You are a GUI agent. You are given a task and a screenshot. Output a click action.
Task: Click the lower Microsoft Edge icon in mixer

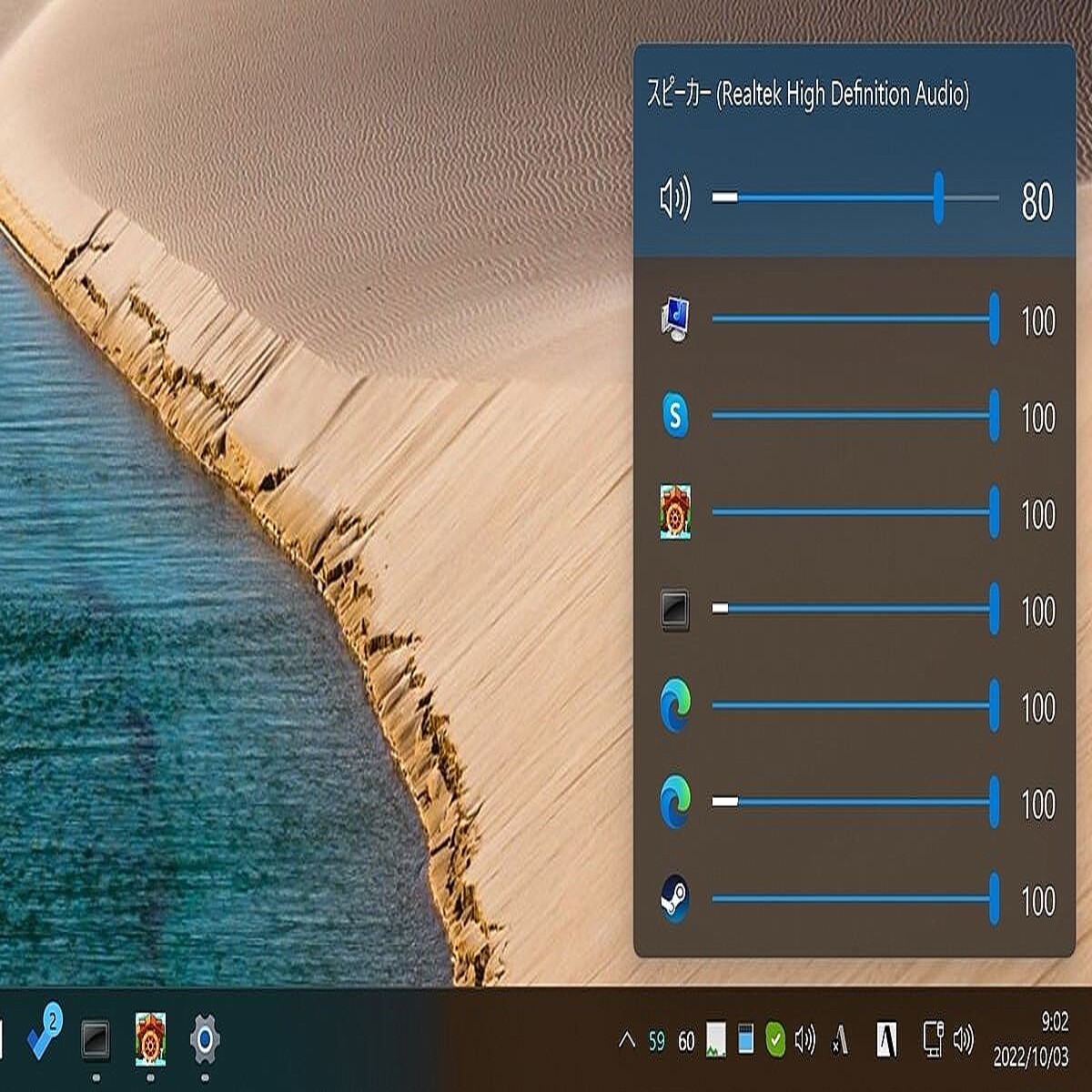[x=674, y=803]
